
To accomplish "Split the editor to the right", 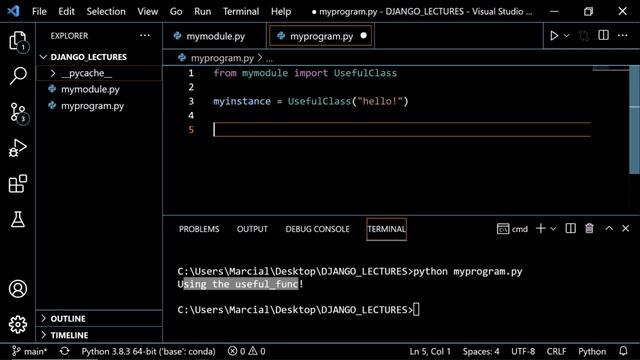I will [x=603, y=36].
